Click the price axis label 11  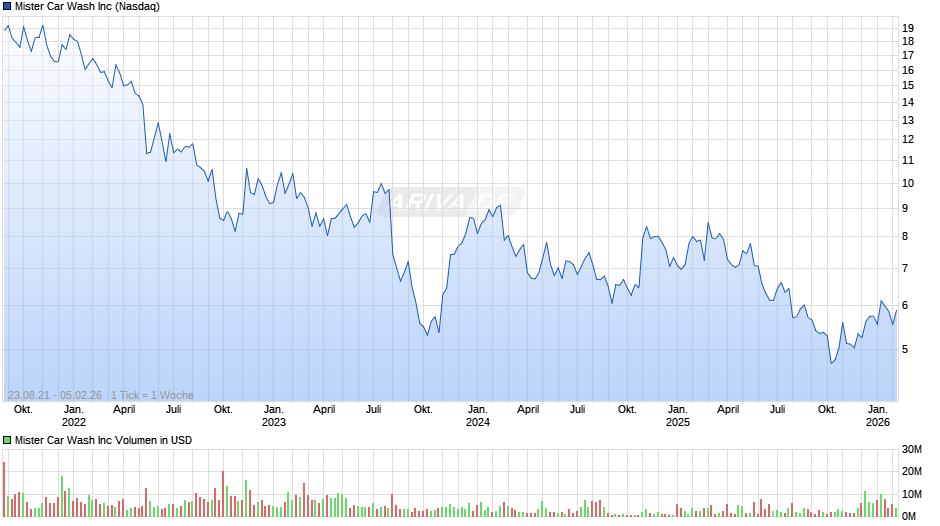point(908,161)
